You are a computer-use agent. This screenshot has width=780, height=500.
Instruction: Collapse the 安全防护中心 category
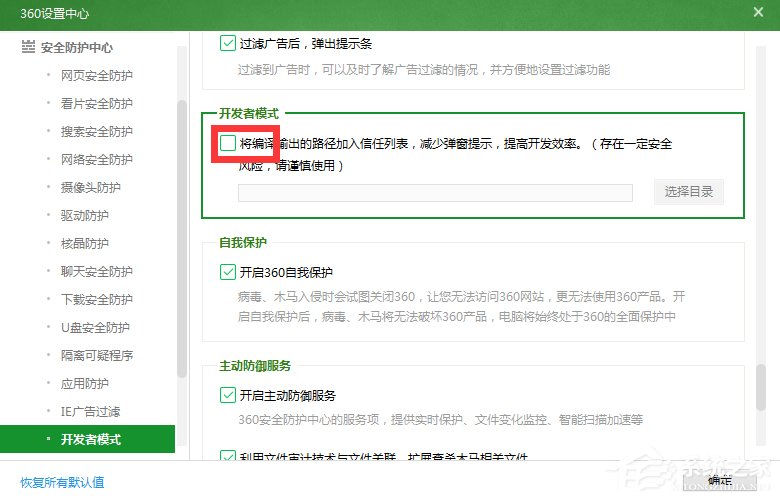76,47
